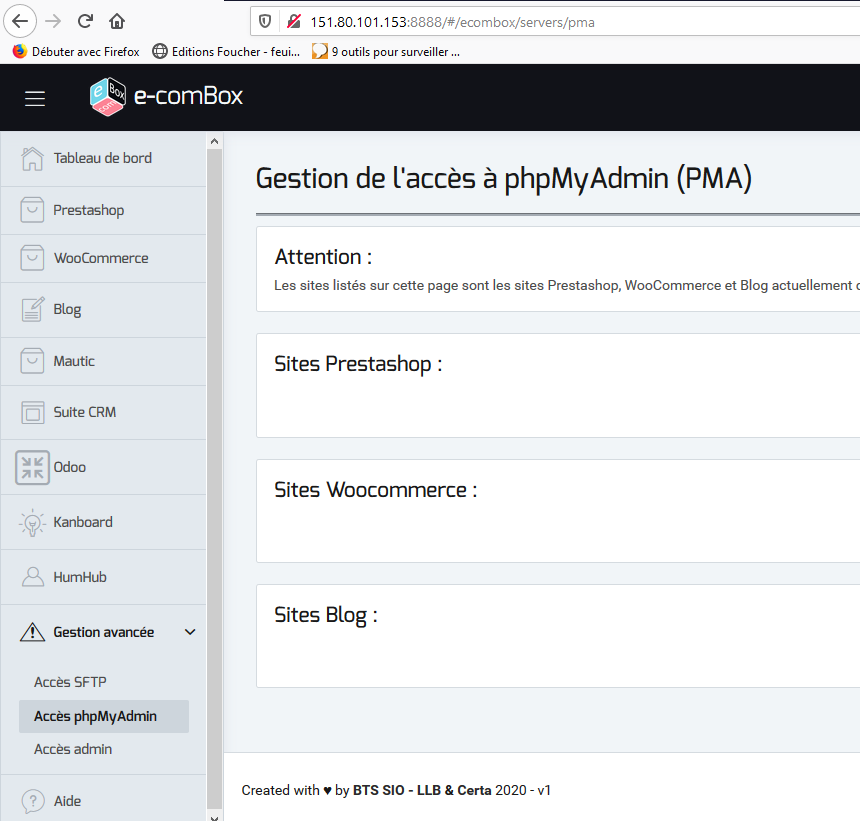This screenshot has width=860, height=821.
Task: Reload the page with refresh icon
Action: click(85, 21)
